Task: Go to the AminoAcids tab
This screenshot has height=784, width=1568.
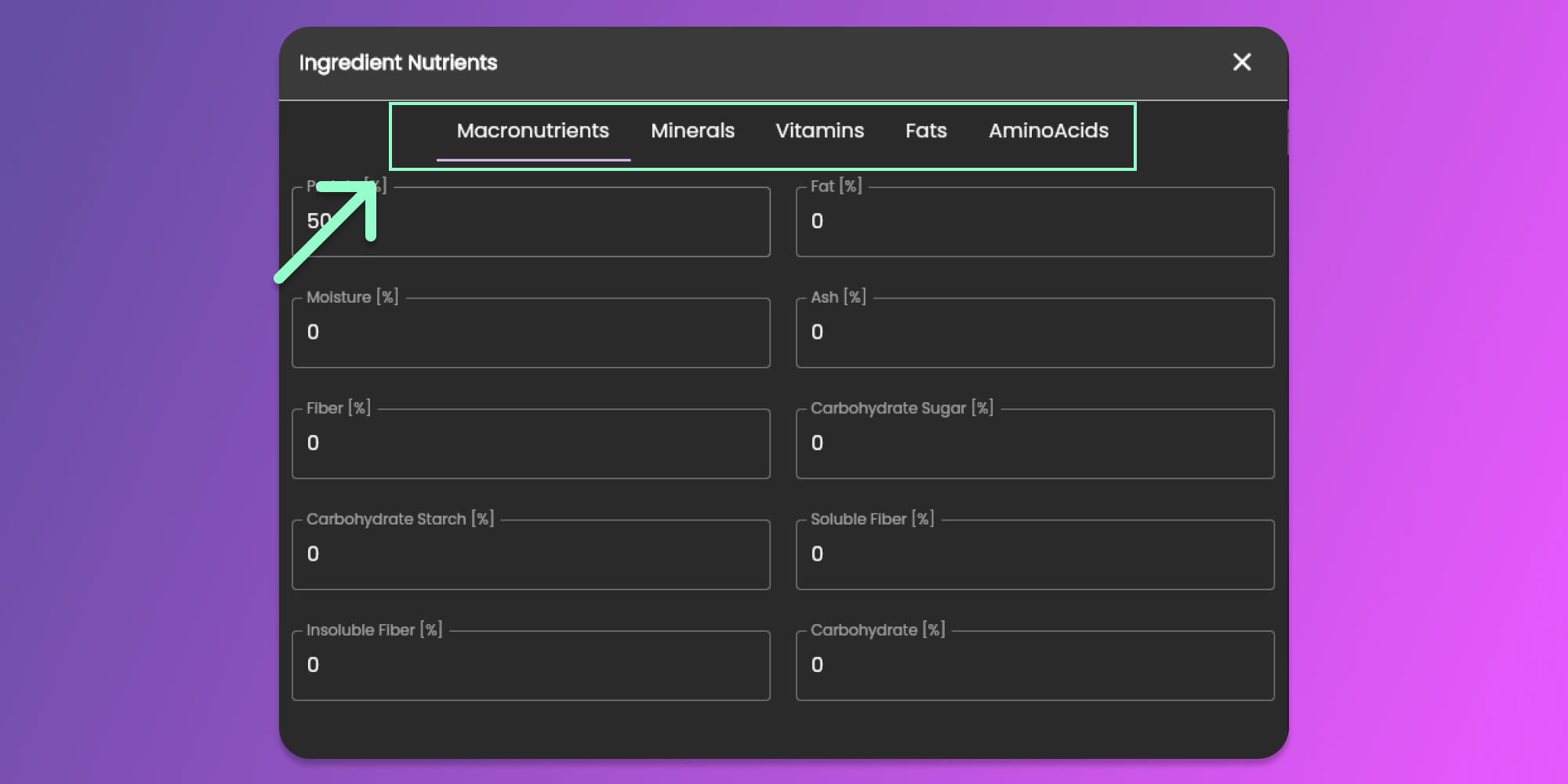Action: [1048, 131]
